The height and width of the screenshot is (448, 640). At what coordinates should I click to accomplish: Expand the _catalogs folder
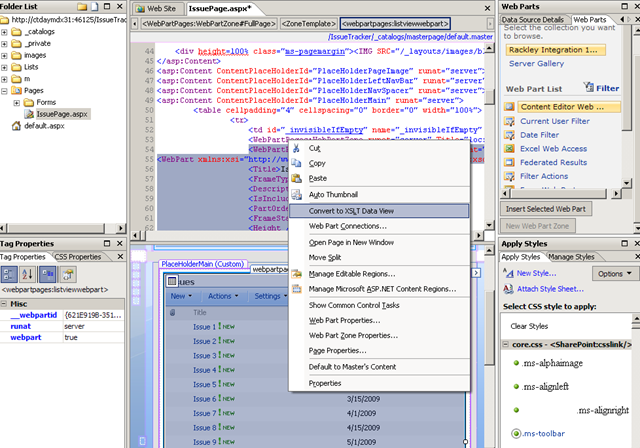[4, 32]
